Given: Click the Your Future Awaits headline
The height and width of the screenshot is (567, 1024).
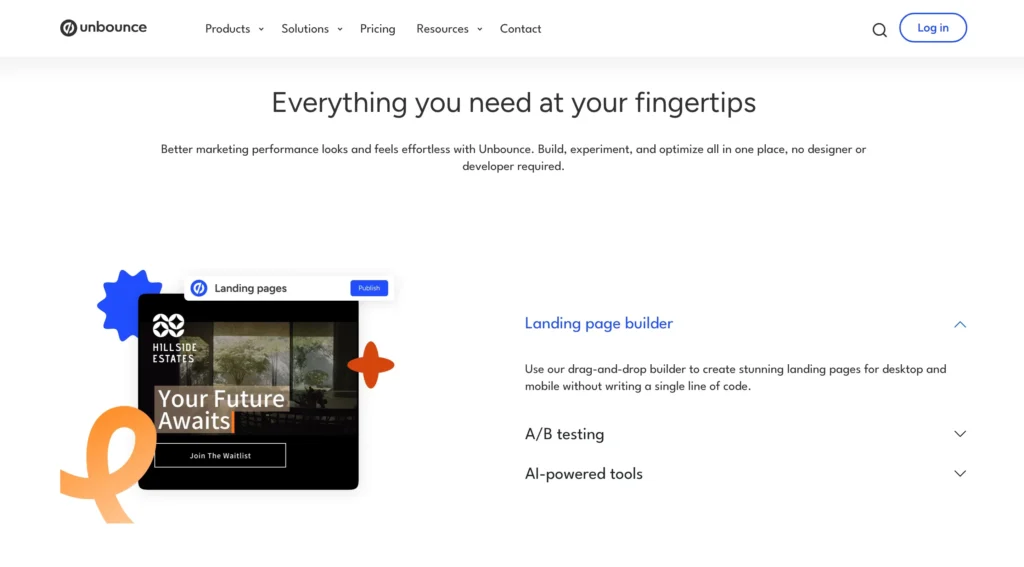Looking at the screenshot, I should [221, 409].
